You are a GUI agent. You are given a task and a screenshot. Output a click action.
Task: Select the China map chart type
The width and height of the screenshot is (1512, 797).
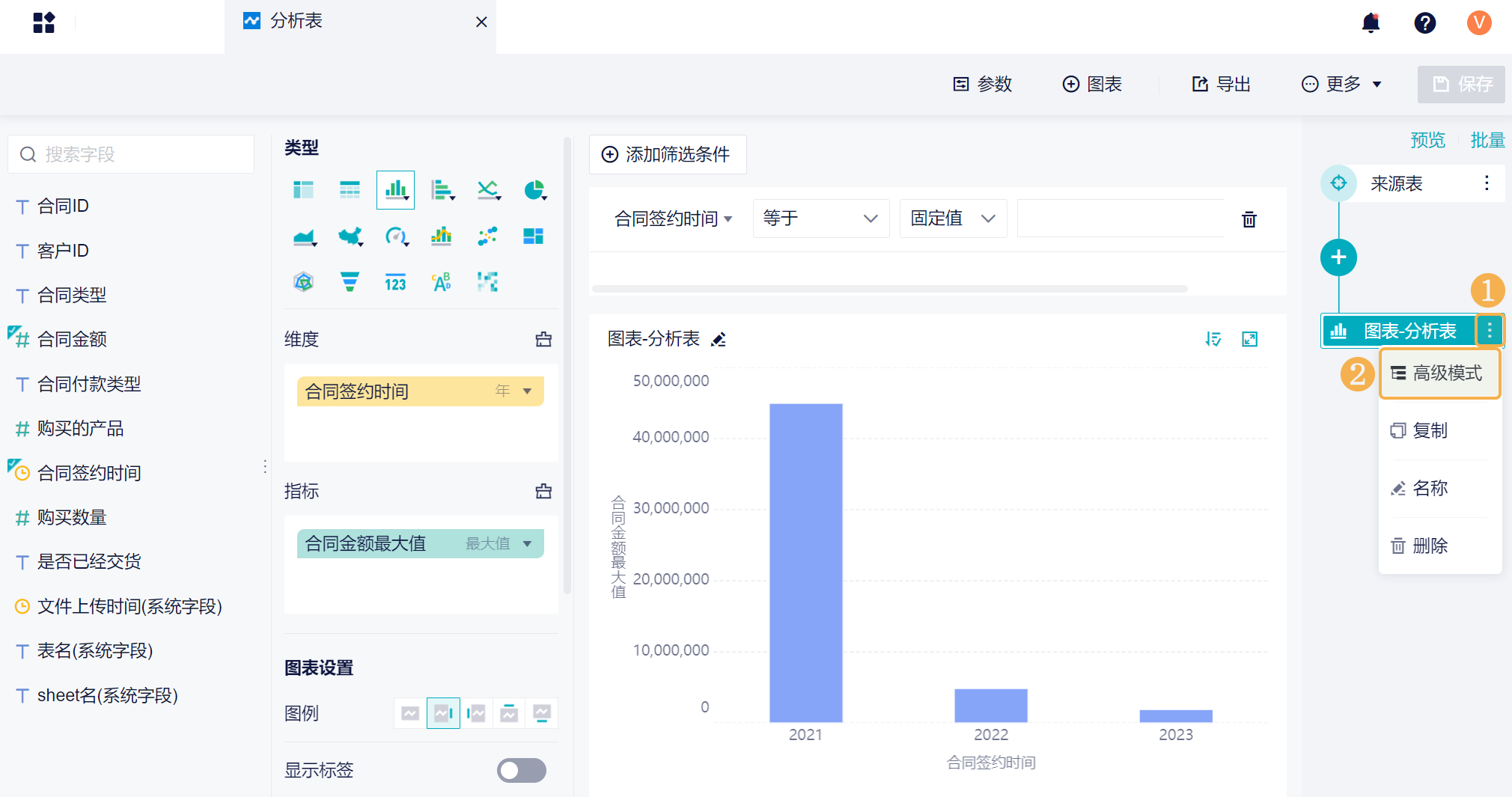tap(350, 236)
